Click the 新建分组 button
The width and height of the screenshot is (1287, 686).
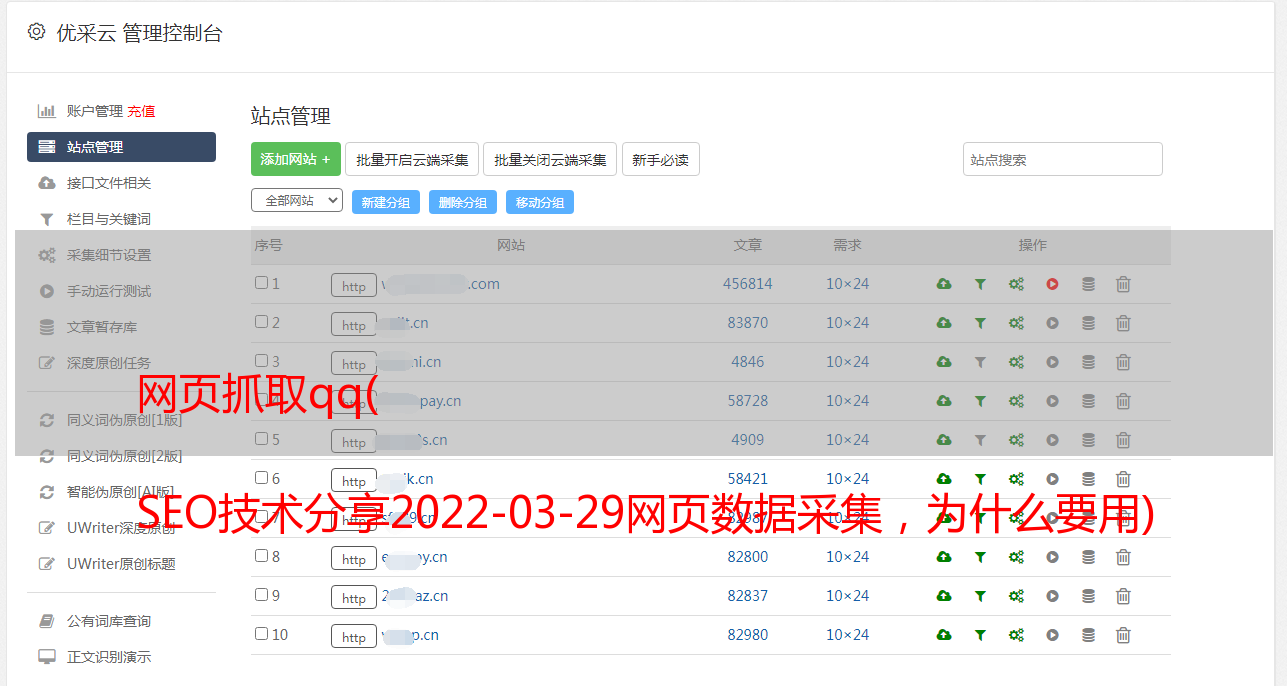pos(386,202)
